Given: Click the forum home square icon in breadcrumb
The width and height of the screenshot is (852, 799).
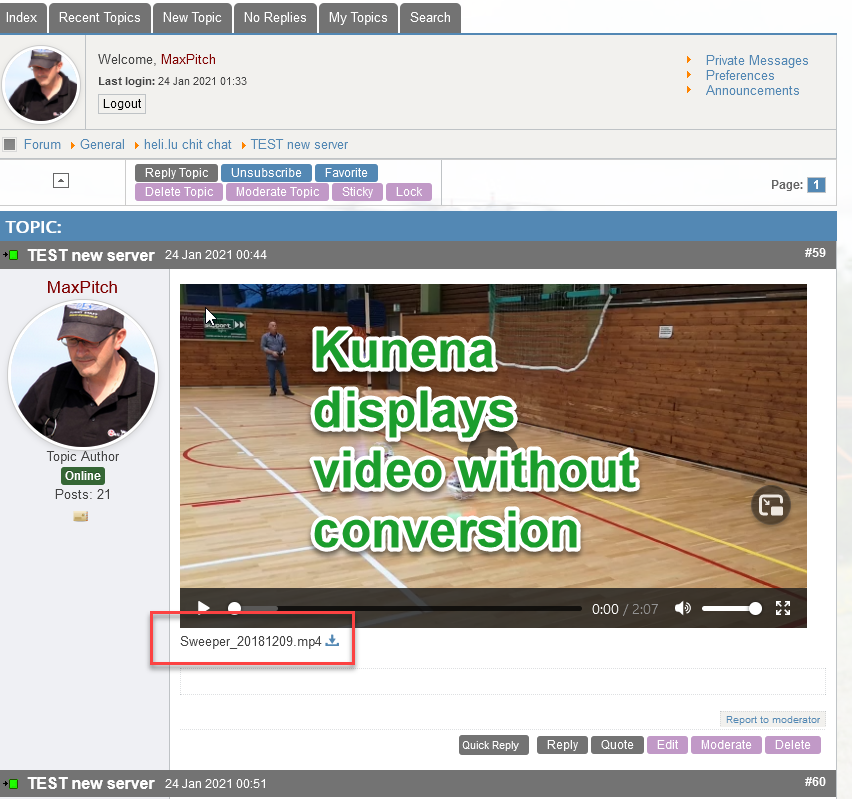Looking at the screenshot, I should [10, 144].
